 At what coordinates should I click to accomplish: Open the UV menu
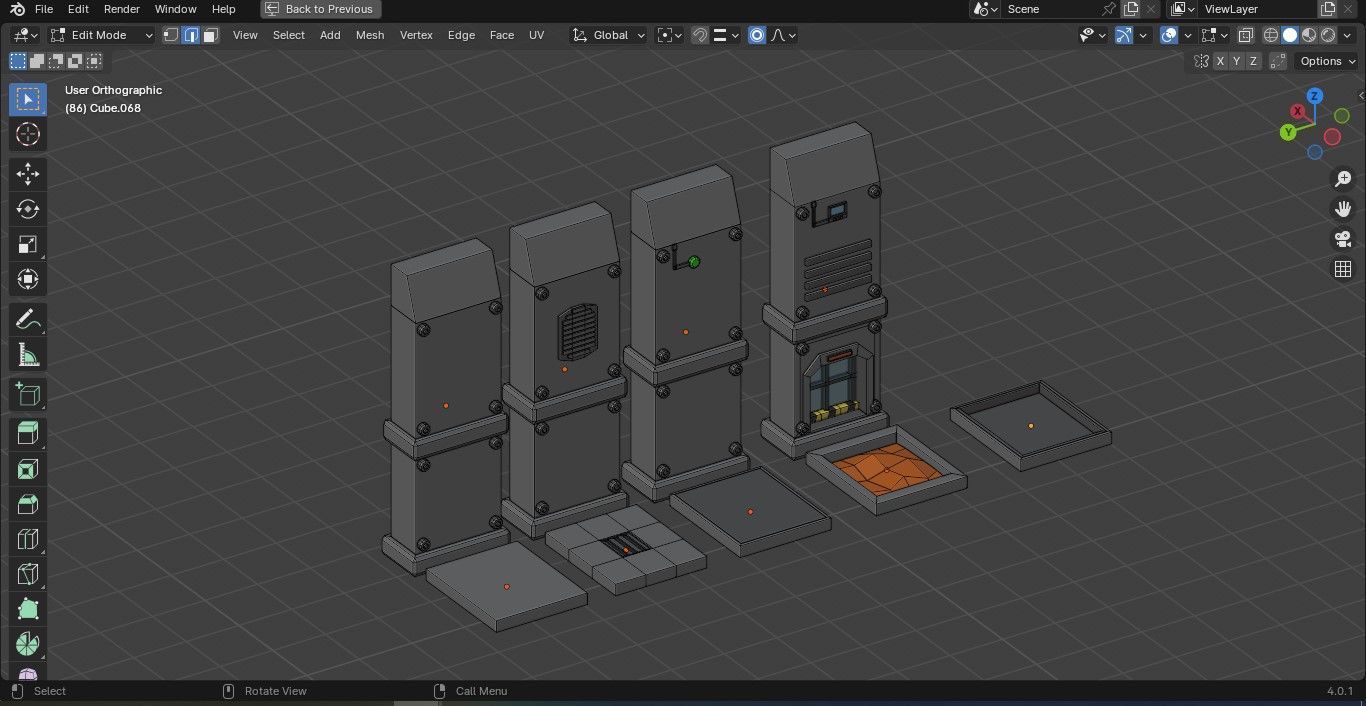pyautogui.click(x=537, y=35)
